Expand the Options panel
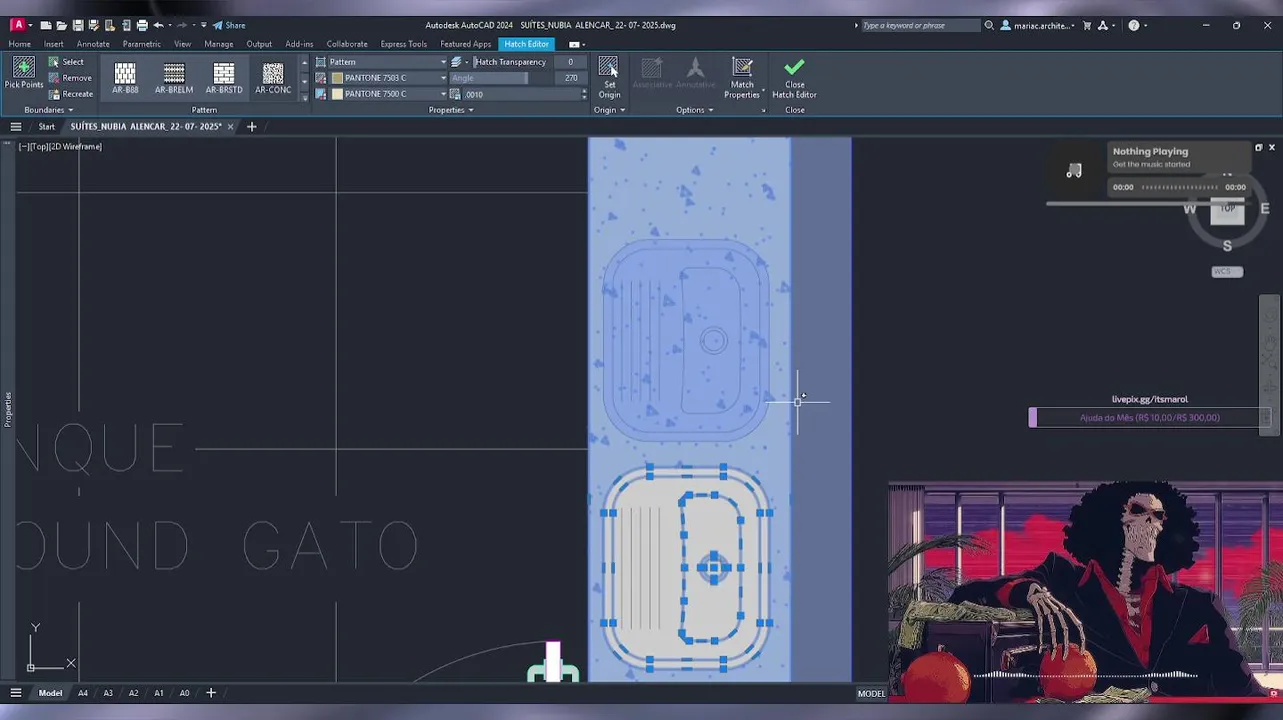The height and width of the screenshot is (720, 1283). click(695, 110)
